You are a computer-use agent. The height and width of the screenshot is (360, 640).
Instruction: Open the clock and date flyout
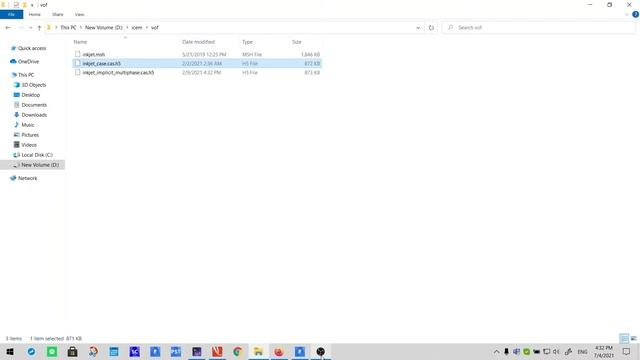coord(604,351)
